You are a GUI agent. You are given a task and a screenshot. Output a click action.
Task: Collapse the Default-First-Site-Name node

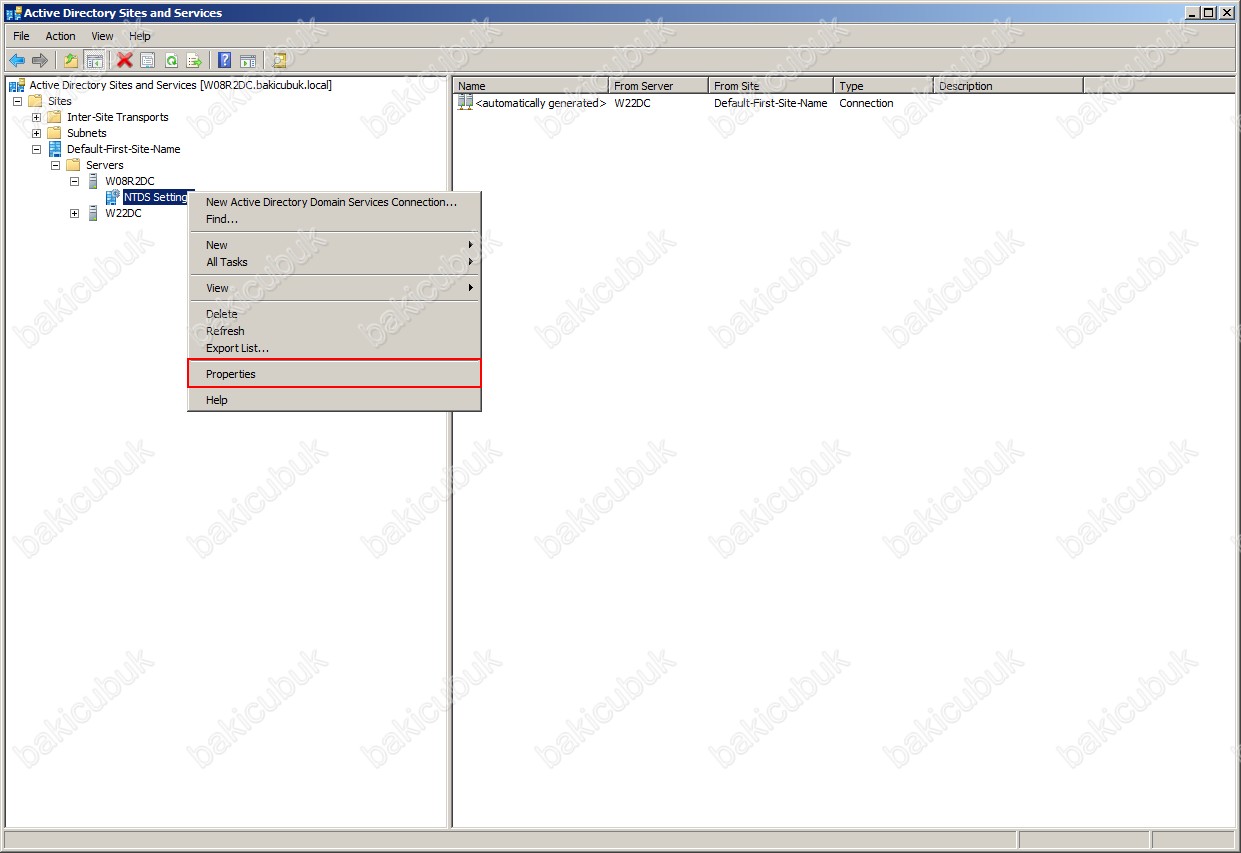[x=36, y=149]
